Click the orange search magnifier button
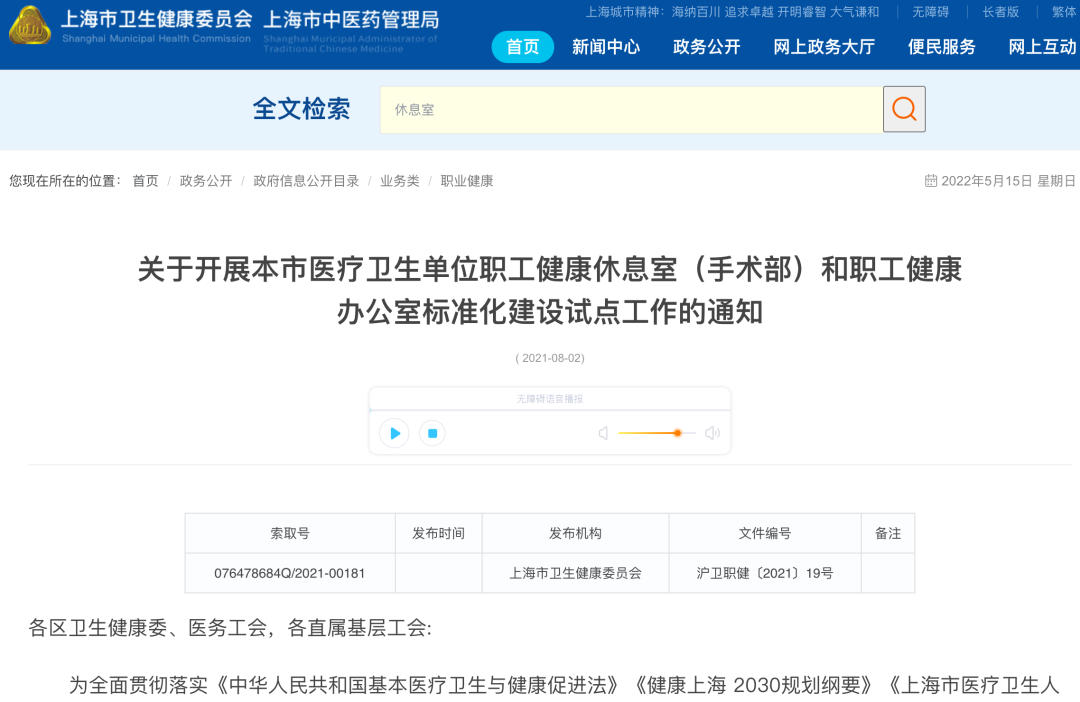This screenshot has width=1080, height=702. pos(904,109)
